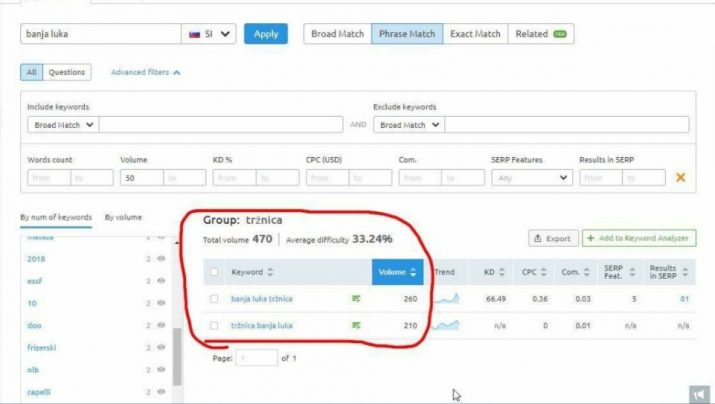The width and height of the screenshot is (715, 404).
Task: Sort by the KD column arrows
Action: 499,272
